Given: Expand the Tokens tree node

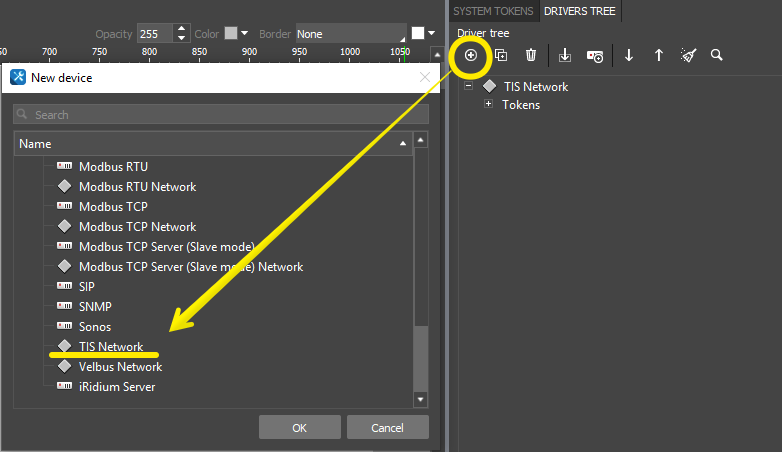Looking at the screenshot, I should click(x=489, y=104).
